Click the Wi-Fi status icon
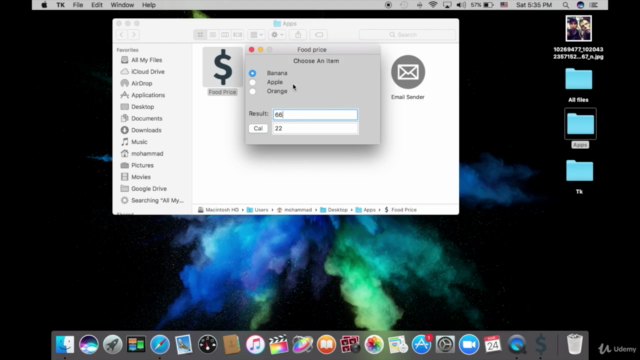The height and width of the screenshot is (360, 640). [433, 5]
